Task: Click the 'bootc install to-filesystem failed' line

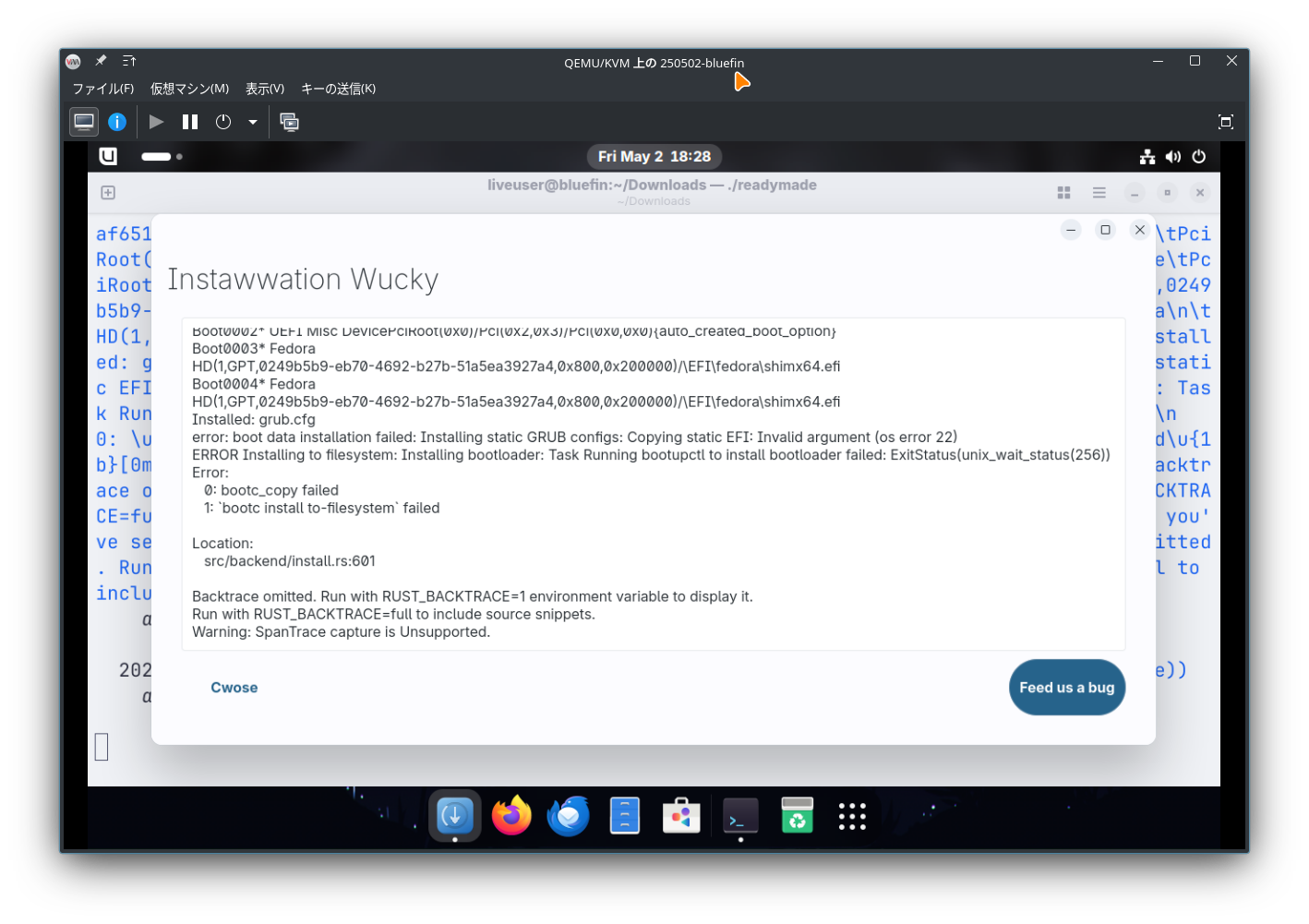Action: 322,508
